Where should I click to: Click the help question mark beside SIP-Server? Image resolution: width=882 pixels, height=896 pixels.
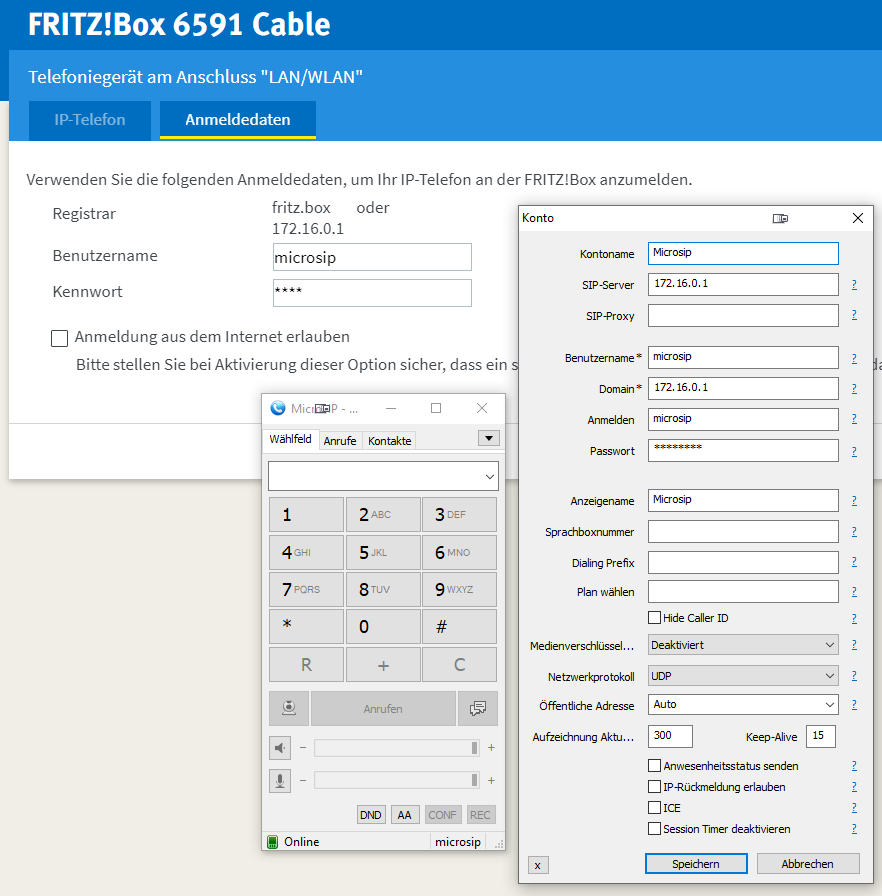[x=854, y=285]
